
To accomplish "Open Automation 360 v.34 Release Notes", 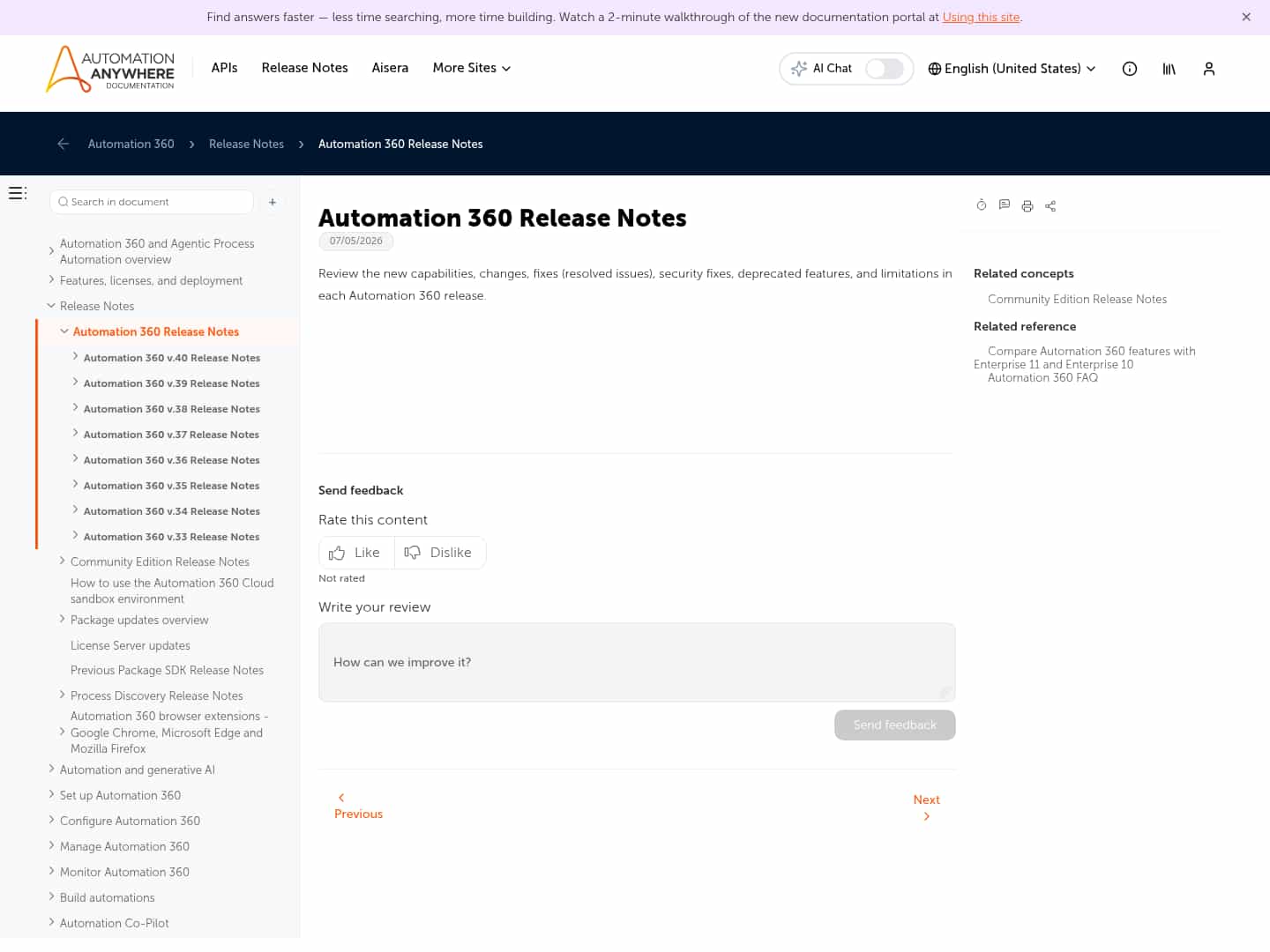I will point(171,511).
